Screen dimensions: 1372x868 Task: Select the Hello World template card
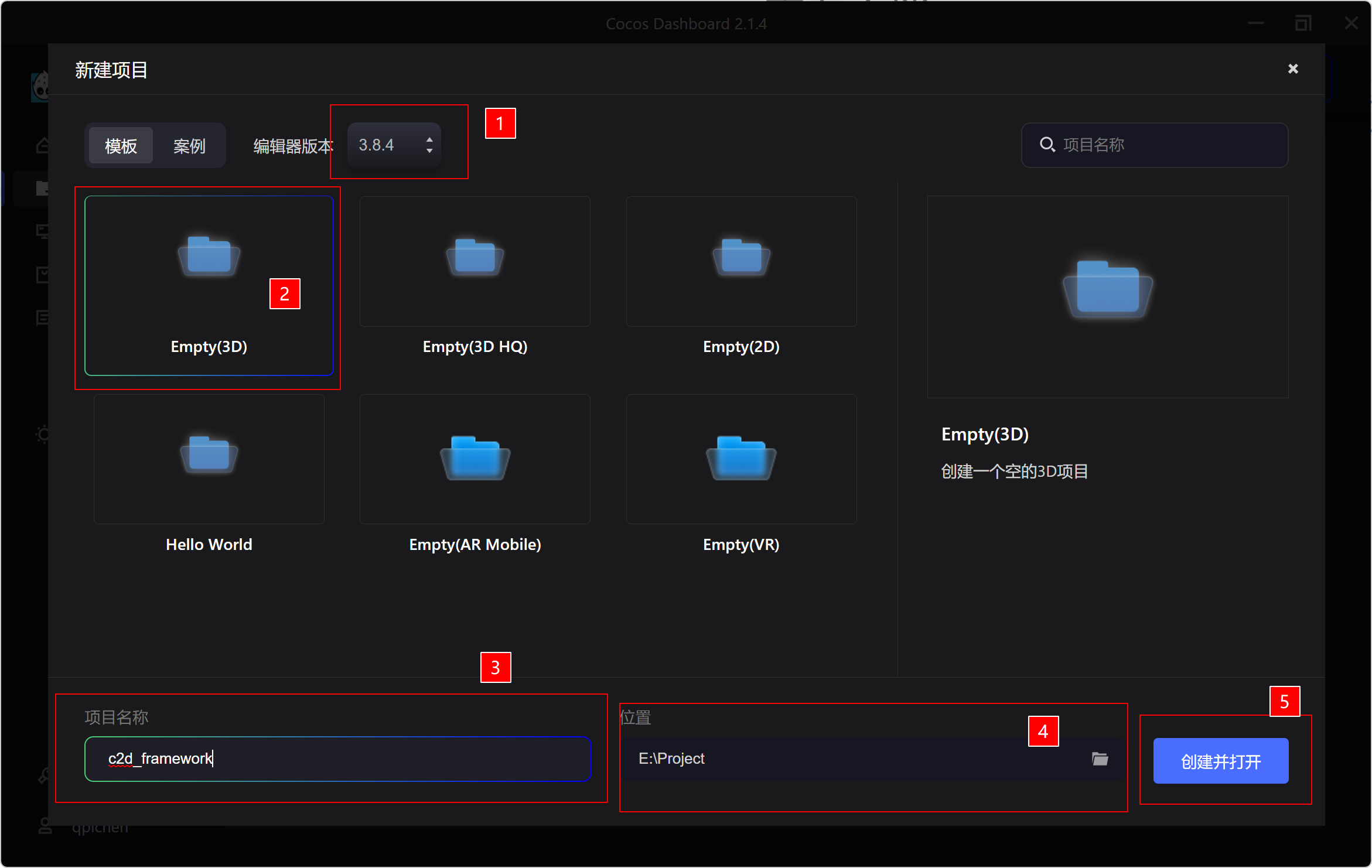[209, 475]
